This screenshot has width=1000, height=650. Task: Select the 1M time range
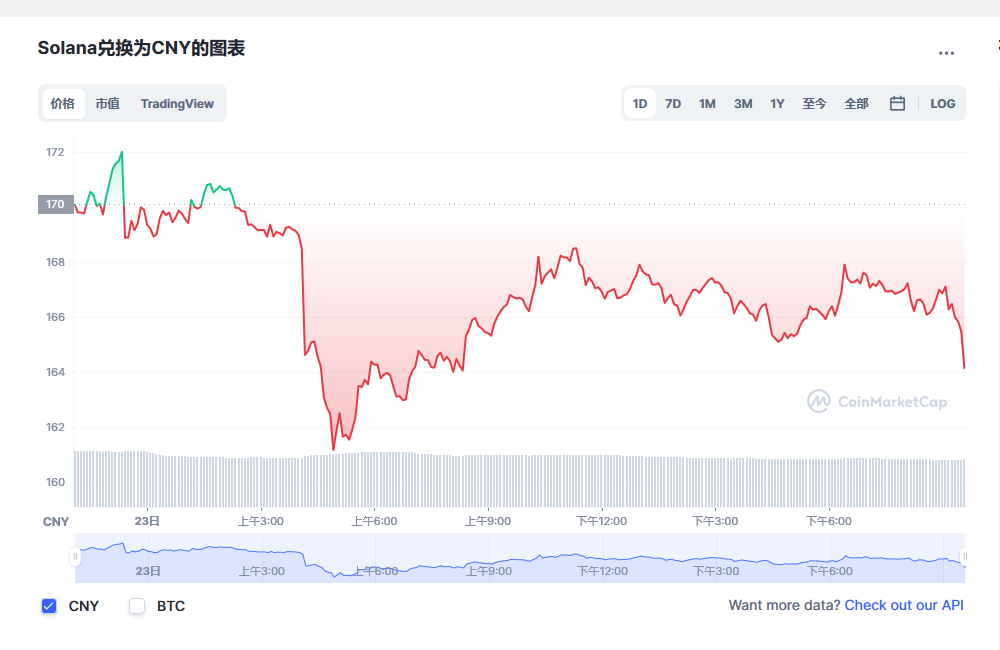[x=707, y=103]
